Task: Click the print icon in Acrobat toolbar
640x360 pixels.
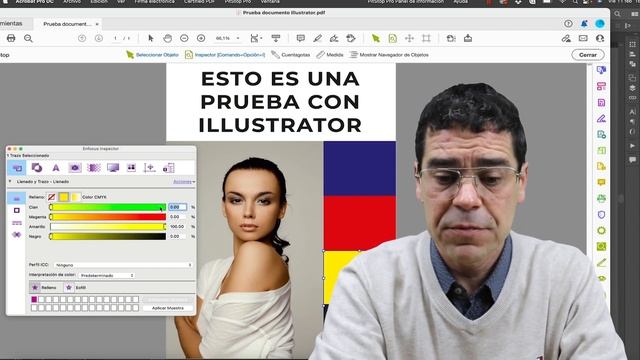Action: pyautogui.click(x=11, y=38)
